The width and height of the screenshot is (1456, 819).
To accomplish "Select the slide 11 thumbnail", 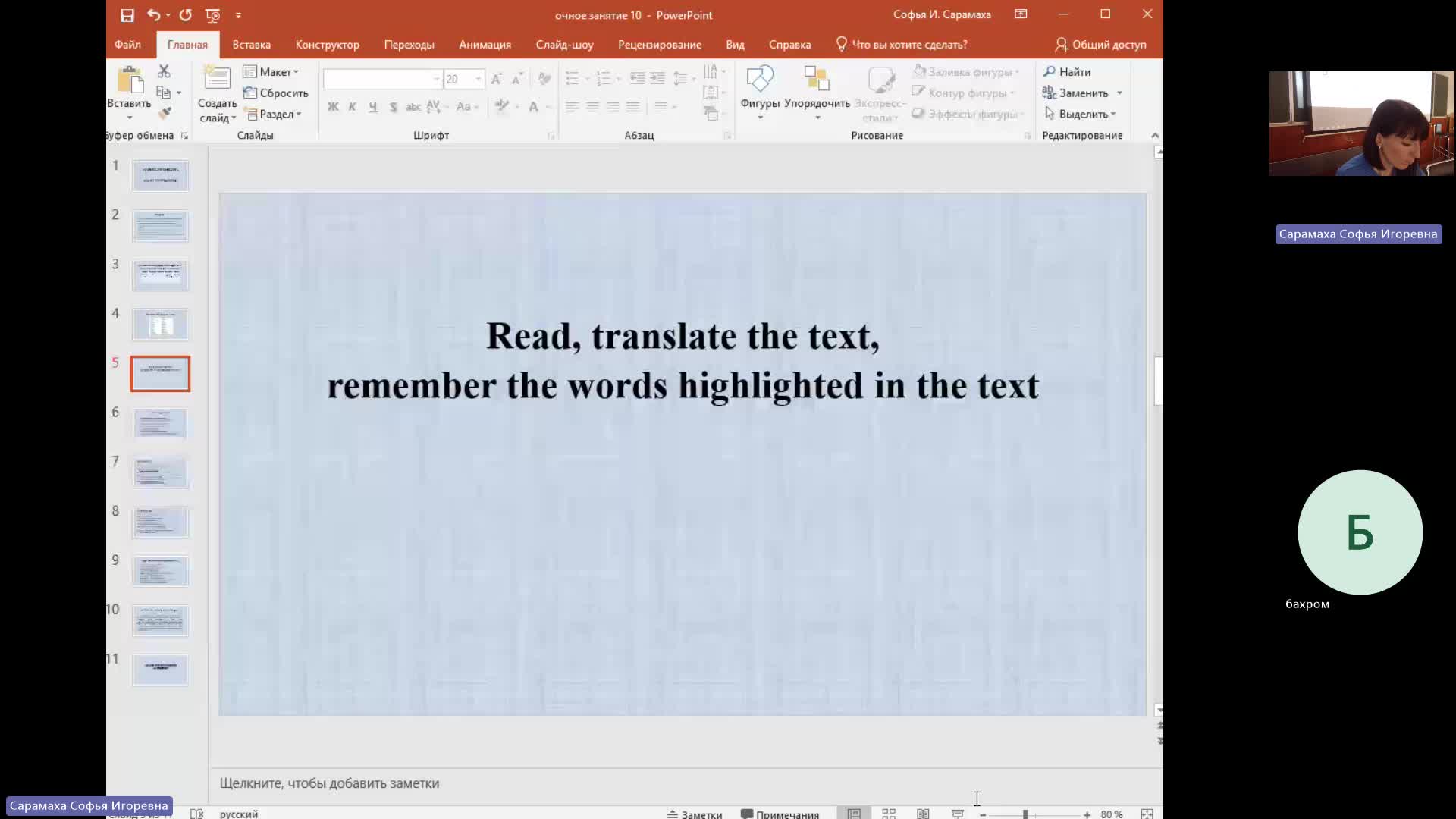I will pyautogui.click(x=160, y=670).
